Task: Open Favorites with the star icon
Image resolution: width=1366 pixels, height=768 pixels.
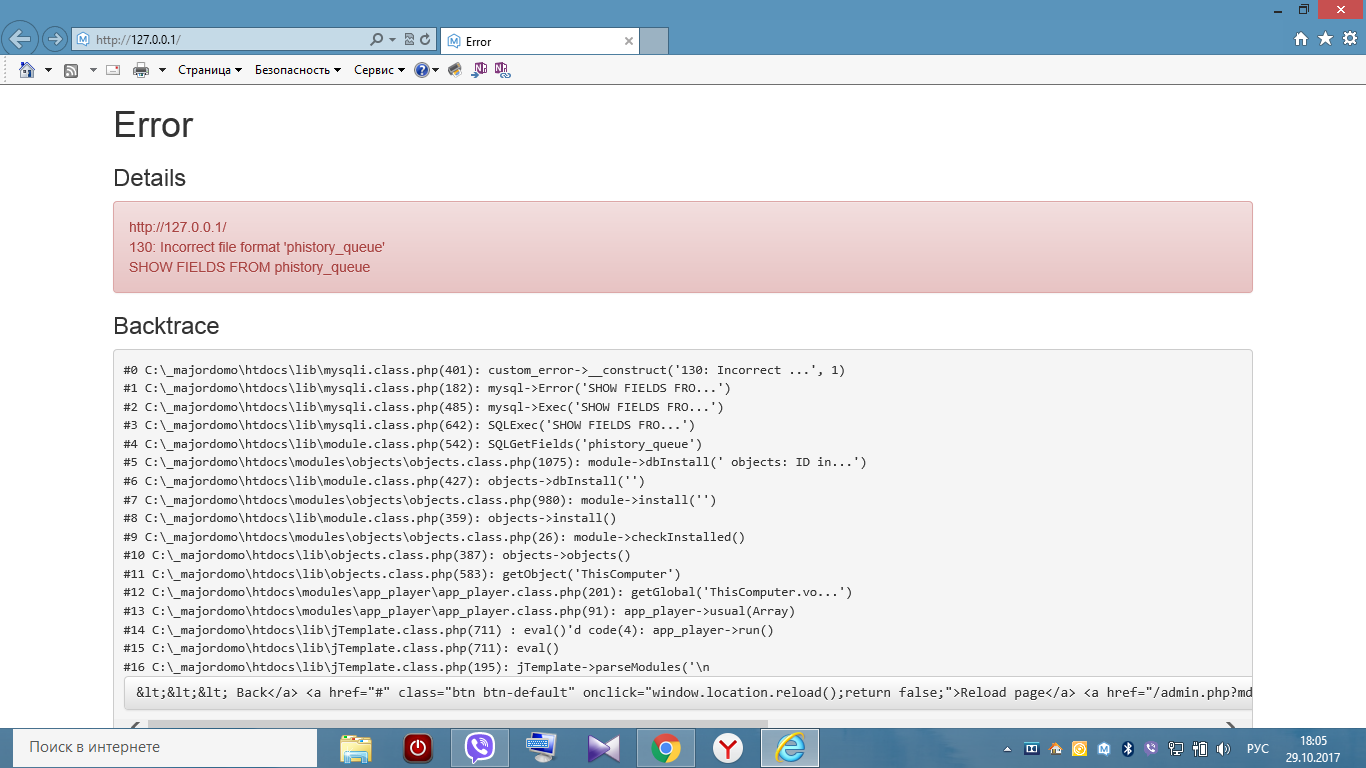Action: point(1325,39)
